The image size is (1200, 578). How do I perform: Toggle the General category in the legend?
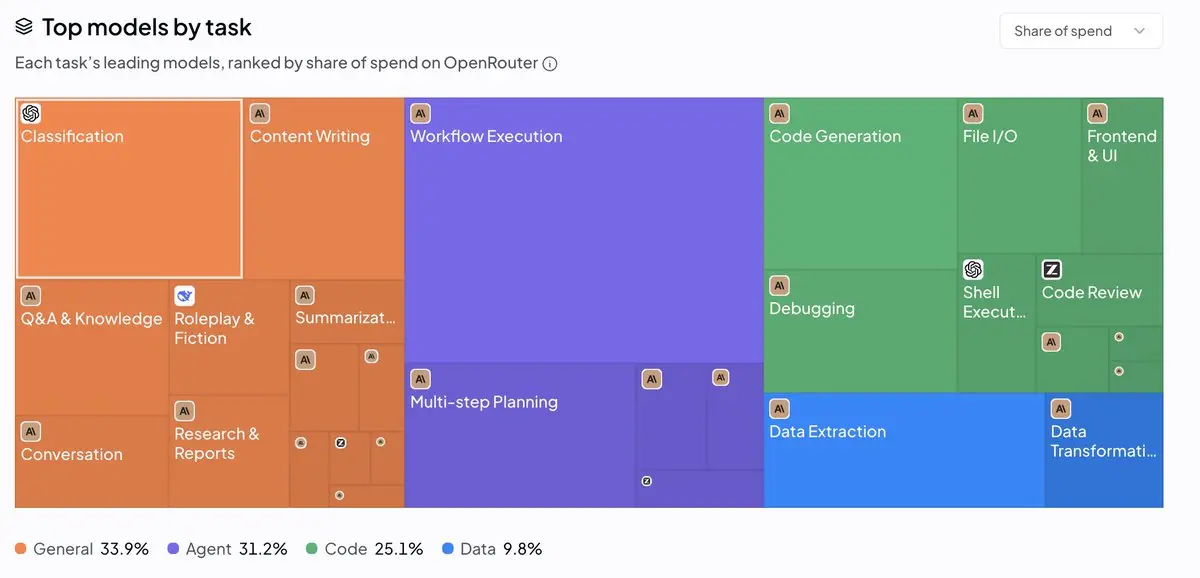[x=82, y=549]
